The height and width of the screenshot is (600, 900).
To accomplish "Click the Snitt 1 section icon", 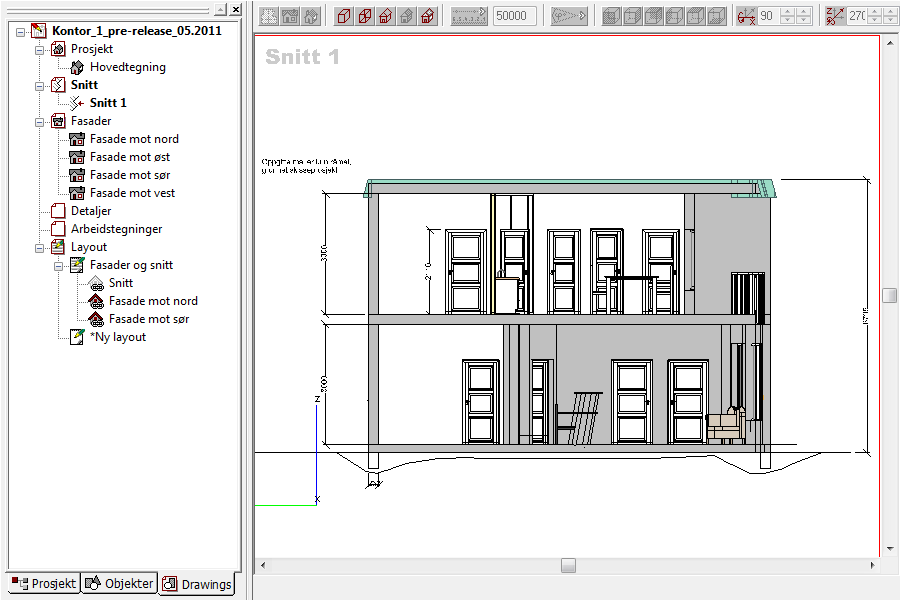I will pyautogui.click(x=77, y=103).
